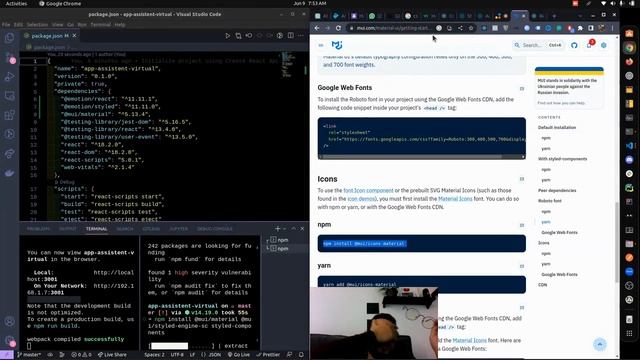Open Extensions view in VS Code activity bar
The width and height of the screenshot is (640, 360).
[9, 115]
